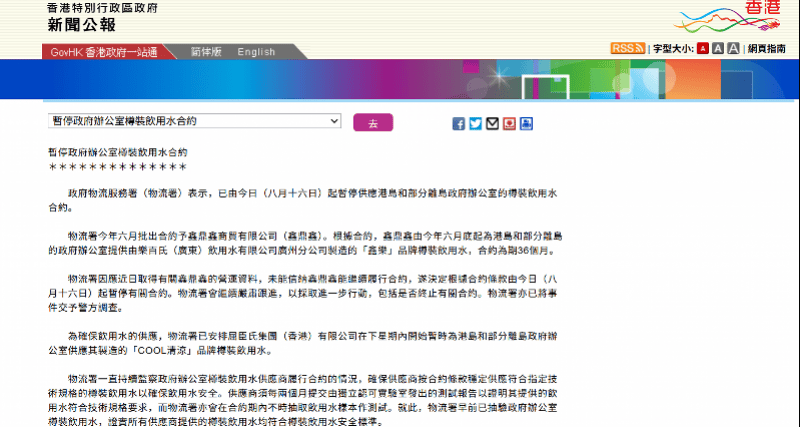Click the paragraph beginning 物流署今年六月批出合約
The height and width of the screenshot is (427, 800).
pos(305,243)
